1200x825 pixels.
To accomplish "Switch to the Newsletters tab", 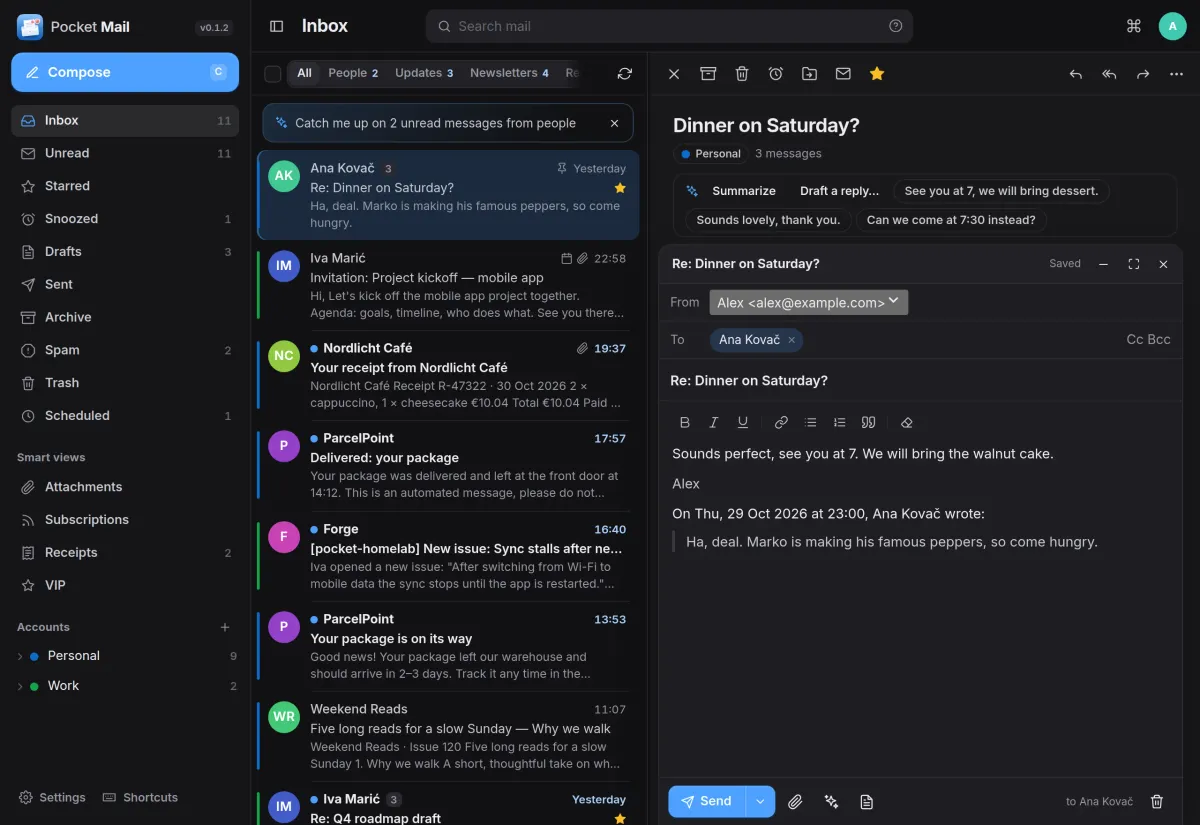I will (x=509, y=73).
